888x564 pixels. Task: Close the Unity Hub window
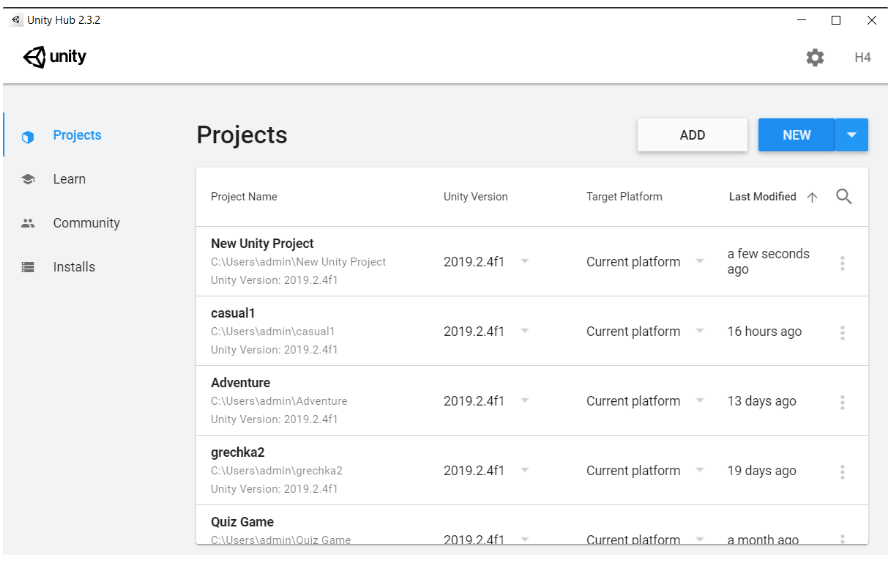coord(872,20)
